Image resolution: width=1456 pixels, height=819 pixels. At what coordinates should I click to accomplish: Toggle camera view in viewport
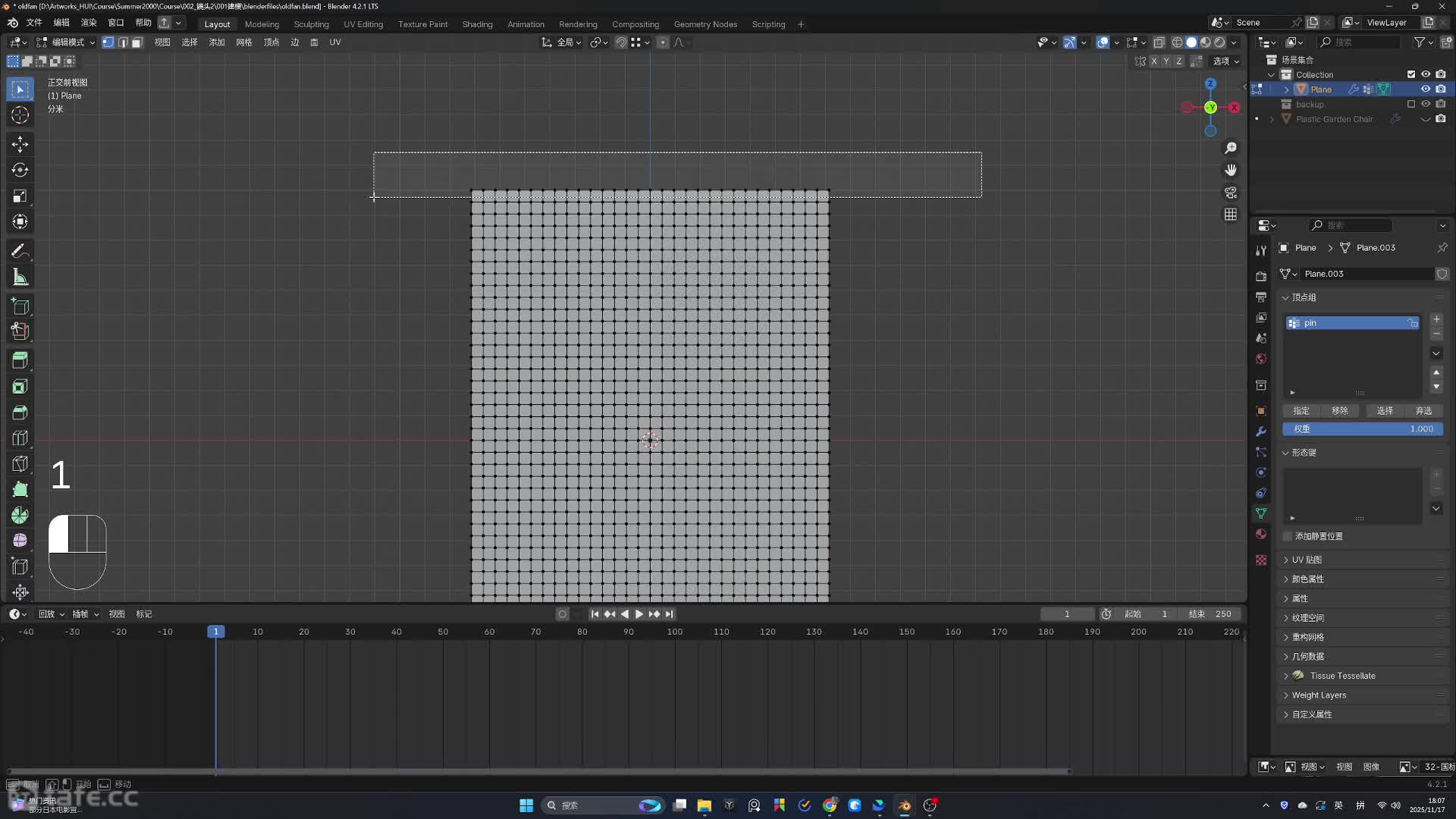(1231, 193)
